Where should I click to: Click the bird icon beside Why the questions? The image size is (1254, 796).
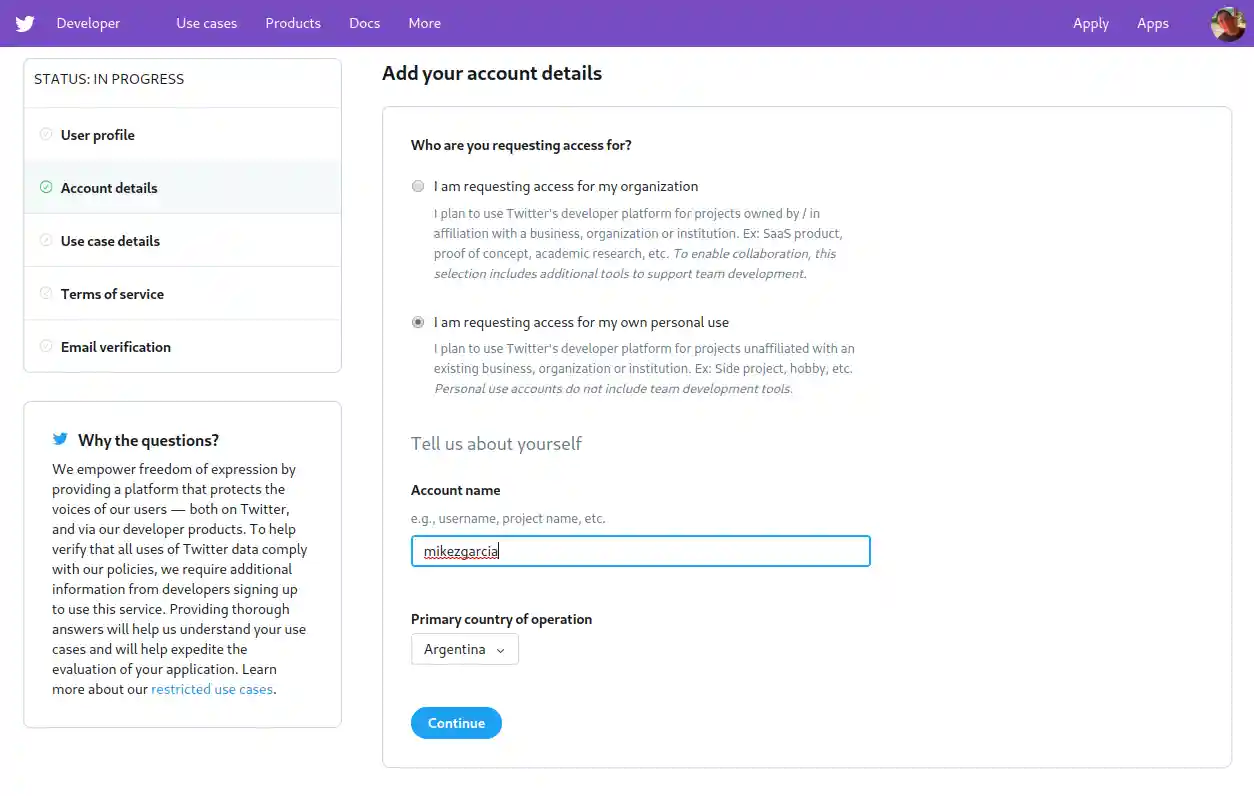[x=60, y=438]
